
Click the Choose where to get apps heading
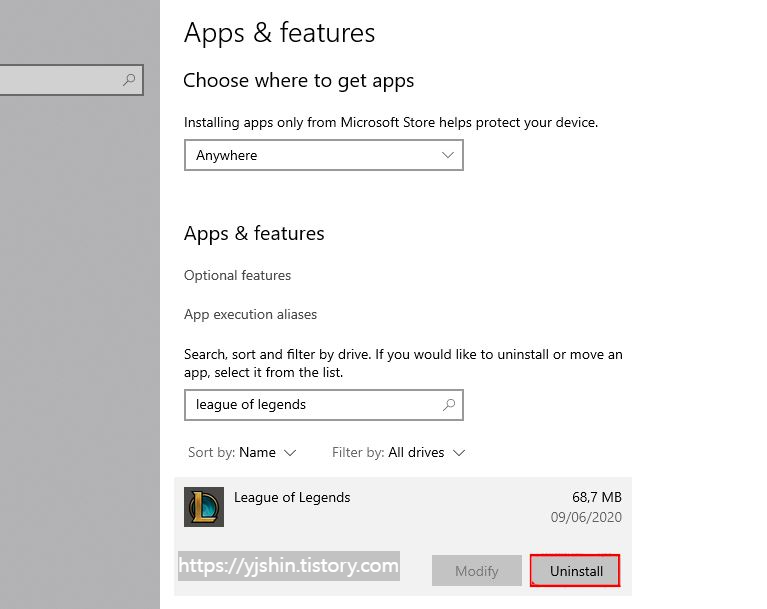(x=298, y=81)
